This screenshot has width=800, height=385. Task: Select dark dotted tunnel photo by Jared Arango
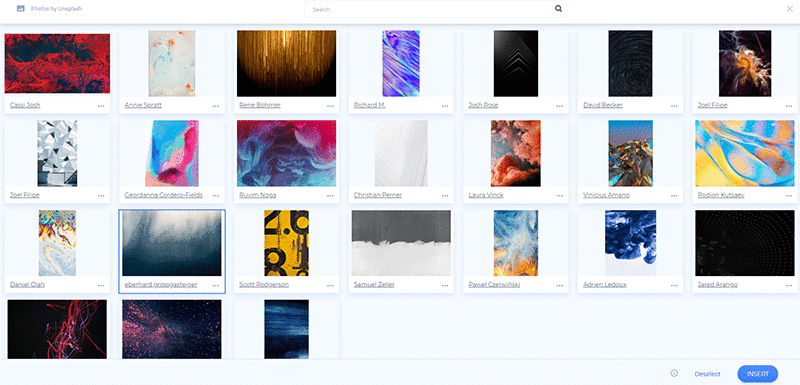point(745,243)
